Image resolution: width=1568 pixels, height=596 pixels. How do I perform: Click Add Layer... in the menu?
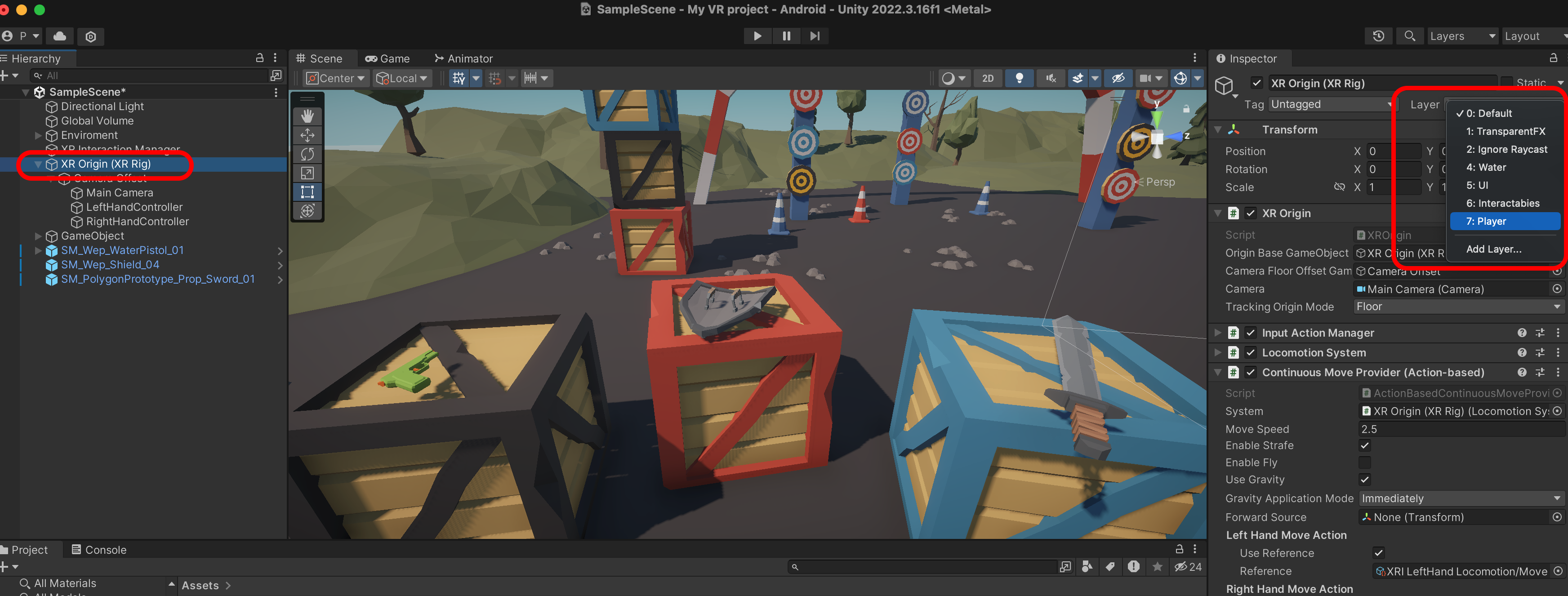pyautogui.click(x=1493, y=249)
